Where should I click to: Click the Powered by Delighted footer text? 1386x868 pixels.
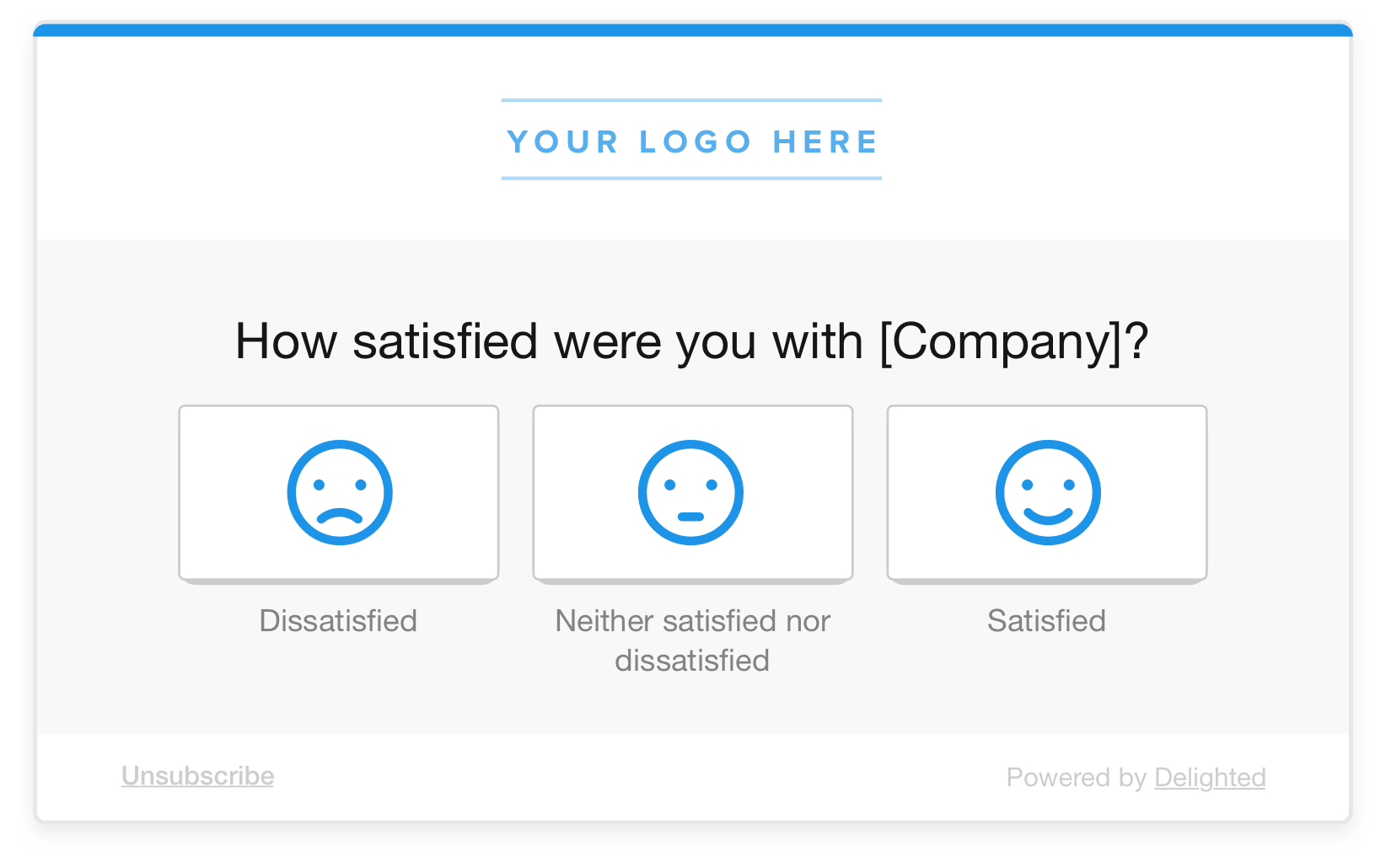click(1136, 777)
